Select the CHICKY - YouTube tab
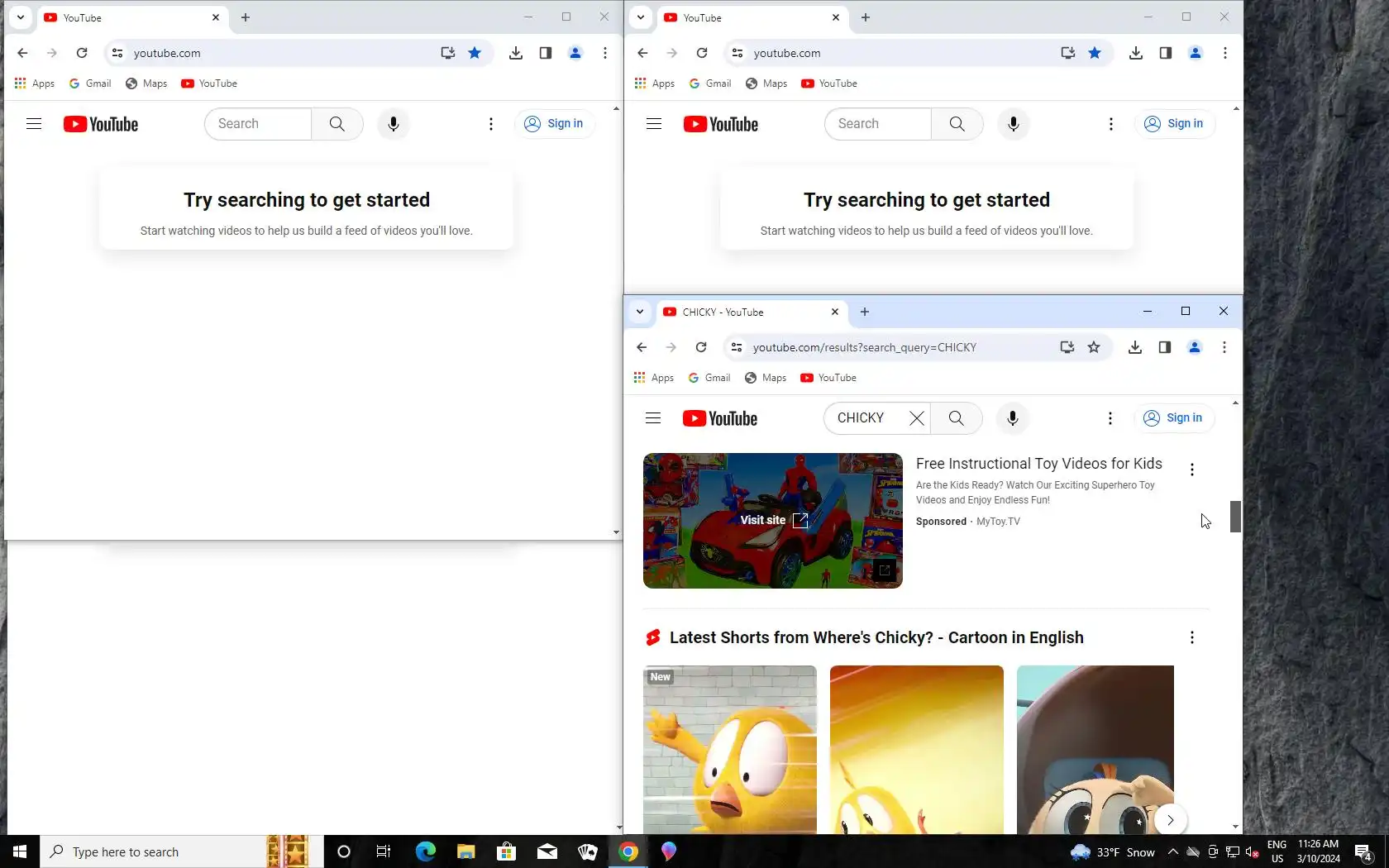Image resolution: width=1389 pixels, height=868 pixels. (x=752, y=312)
